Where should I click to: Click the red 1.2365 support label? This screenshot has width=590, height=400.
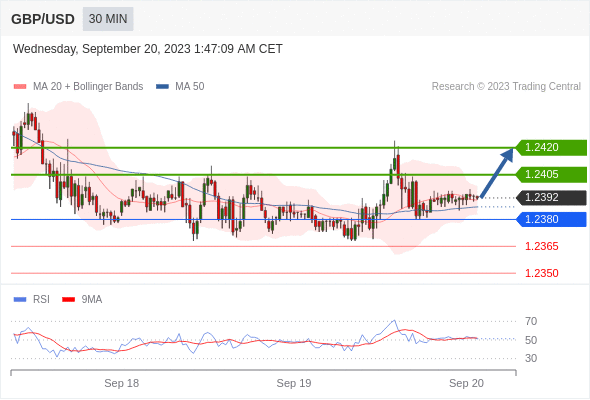[x=541, y=246]
